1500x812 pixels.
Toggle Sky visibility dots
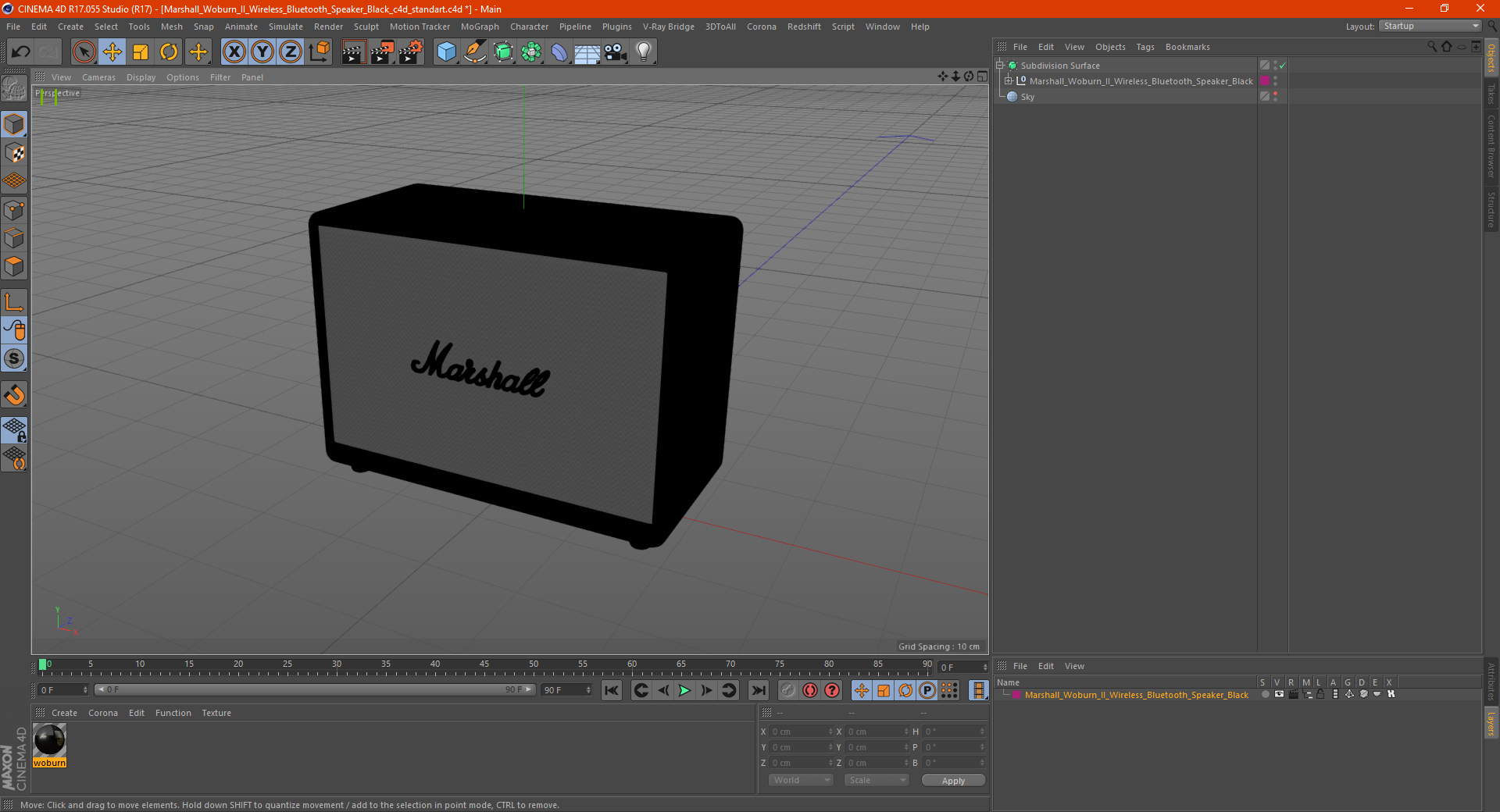(x=1275, y=97)
